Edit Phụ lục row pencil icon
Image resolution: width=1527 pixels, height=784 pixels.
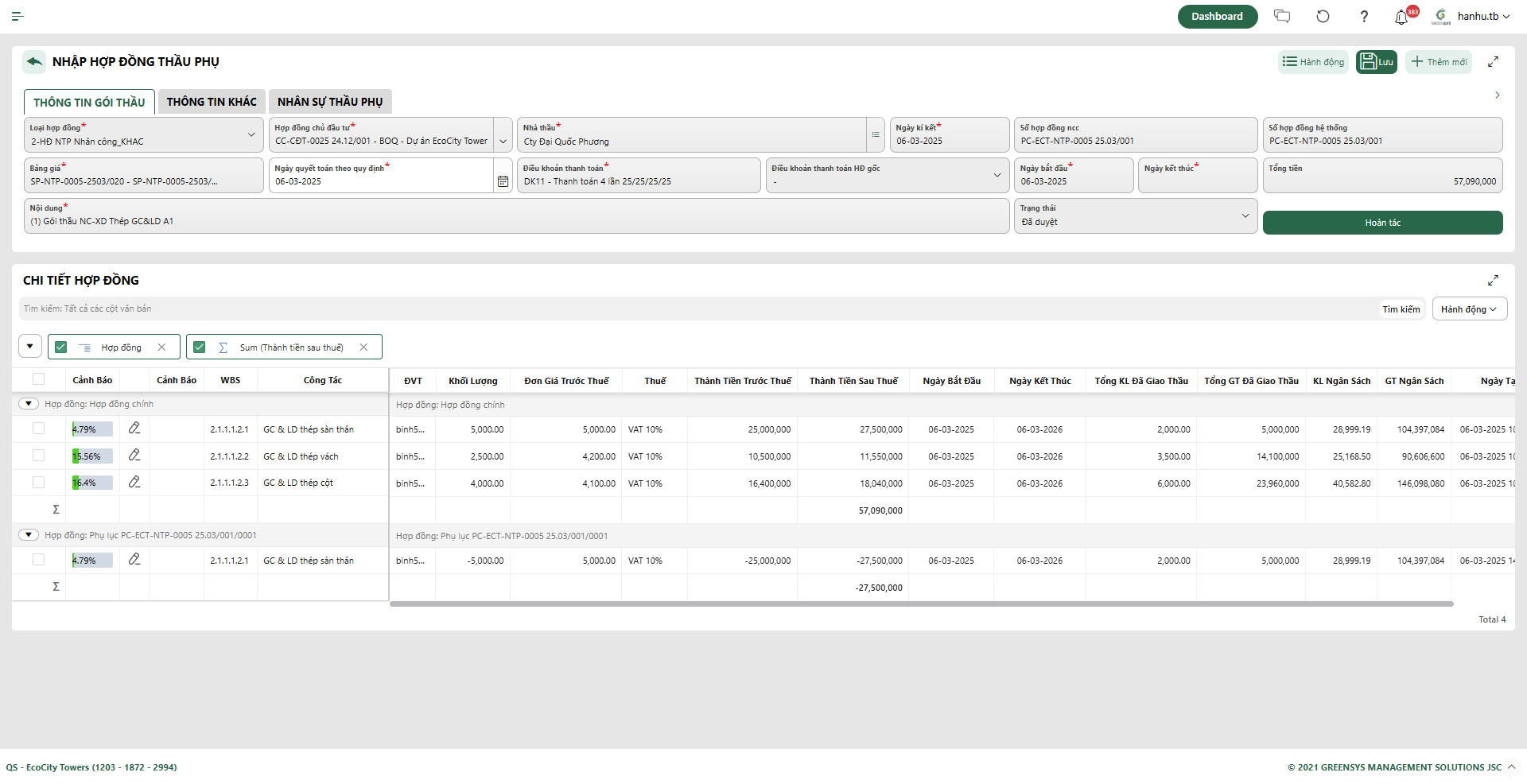click(x=134, y=559)
